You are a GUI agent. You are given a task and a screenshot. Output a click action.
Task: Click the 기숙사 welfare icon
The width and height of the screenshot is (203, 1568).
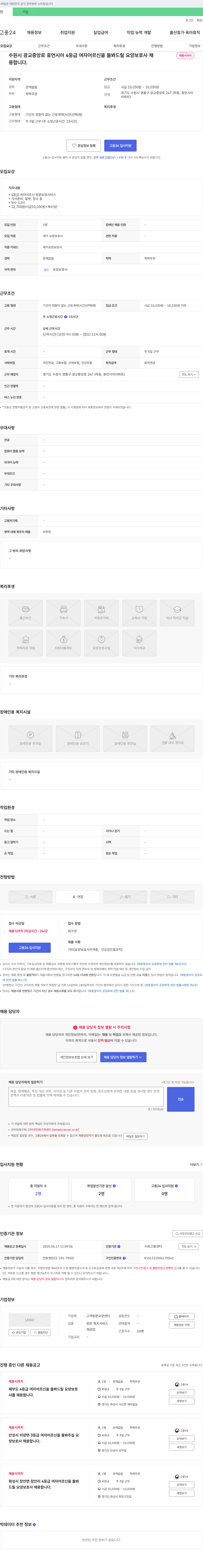coord(63,613)
